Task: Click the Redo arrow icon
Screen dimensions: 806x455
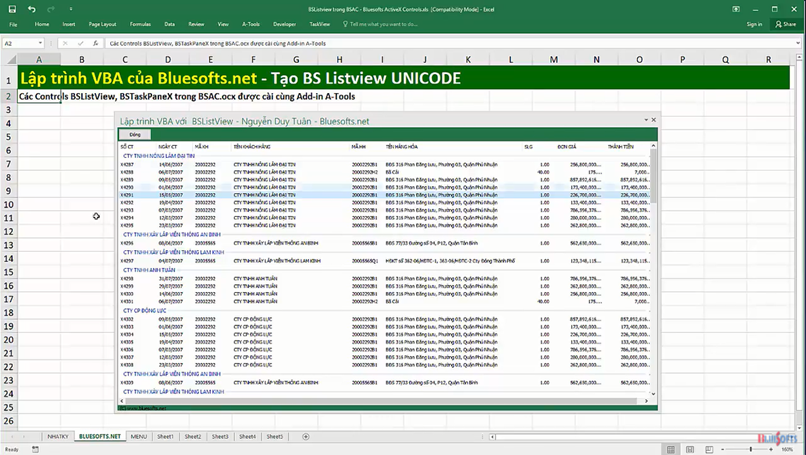Action: [50, 9]
